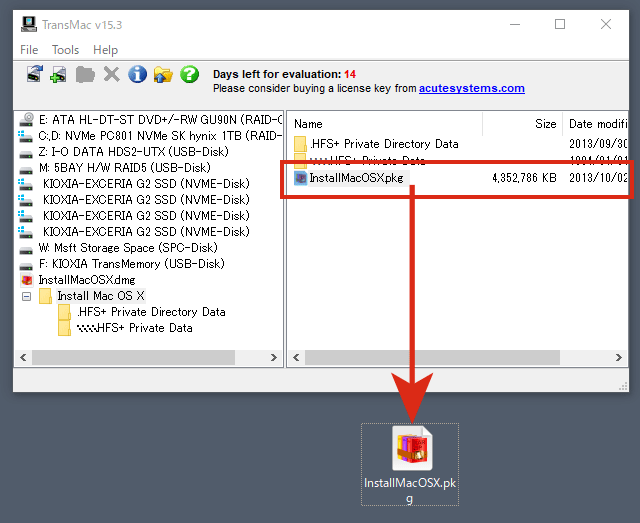Click file list scrollbar left arrow
Viewport: 640px width, 523px height.
[296, 358]
